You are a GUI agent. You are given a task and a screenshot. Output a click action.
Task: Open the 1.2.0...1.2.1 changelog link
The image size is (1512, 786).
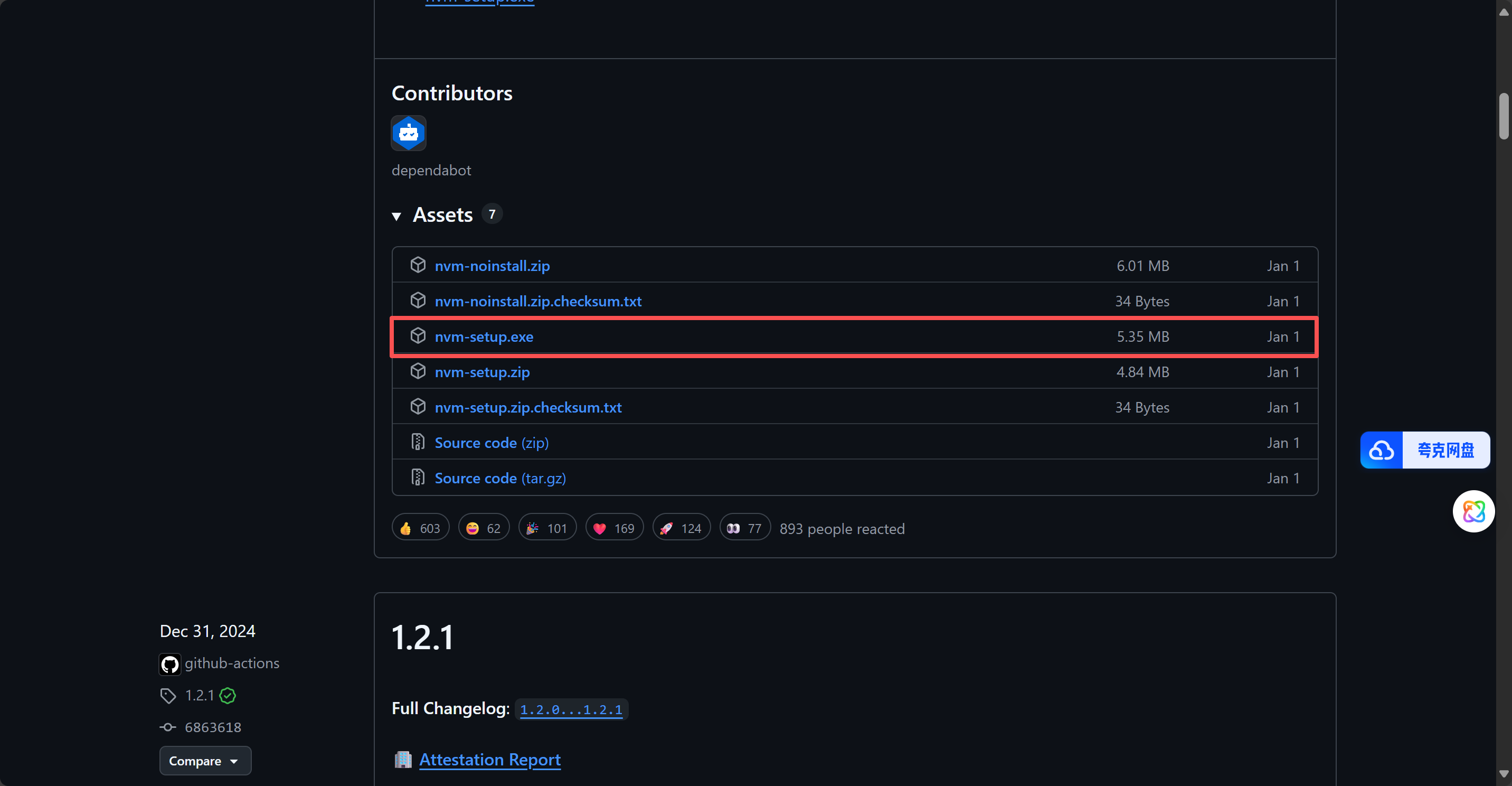(571, 709)
